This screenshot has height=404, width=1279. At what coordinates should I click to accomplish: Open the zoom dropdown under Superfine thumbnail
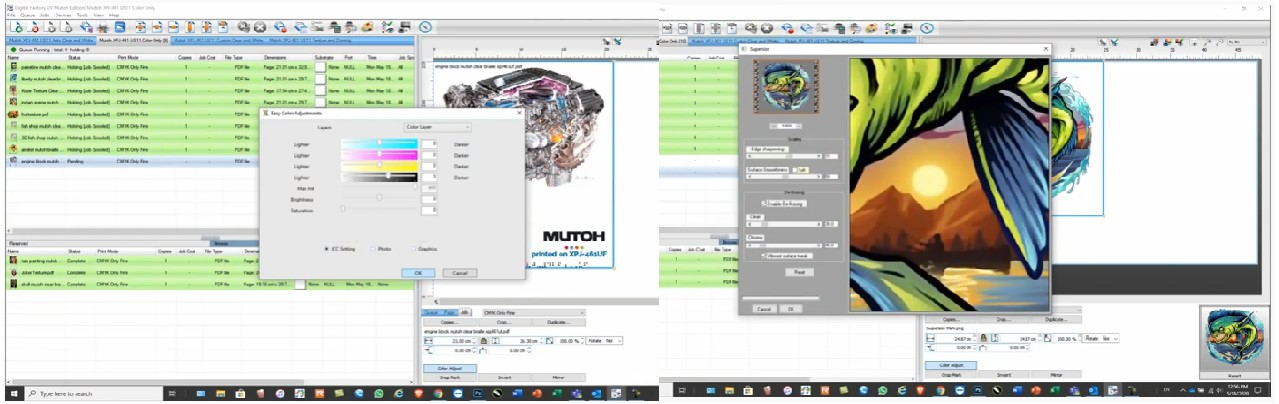point(785,125)
